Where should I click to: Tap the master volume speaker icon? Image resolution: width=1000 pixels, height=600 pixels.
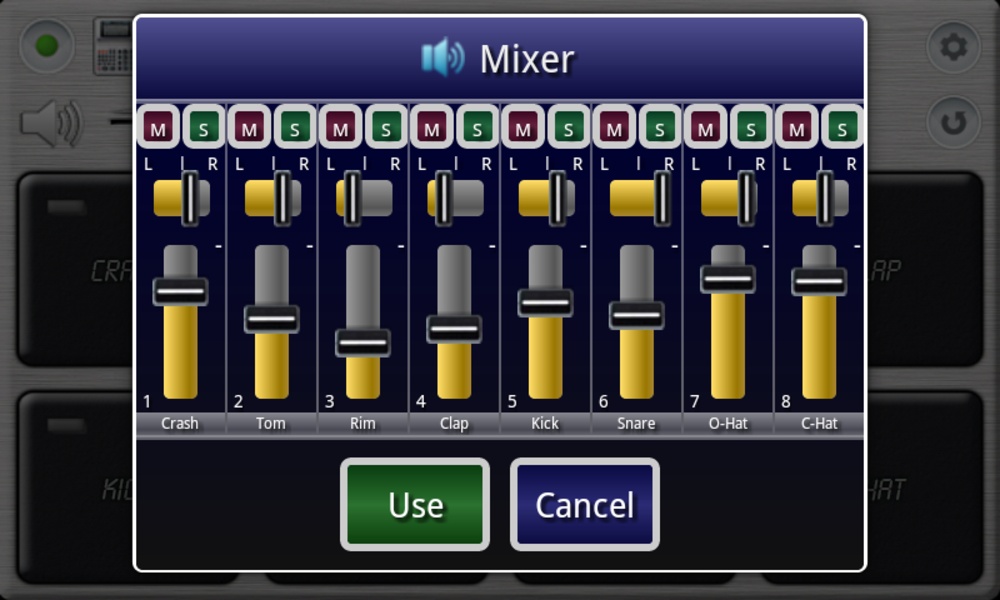[x=51, y=122]
